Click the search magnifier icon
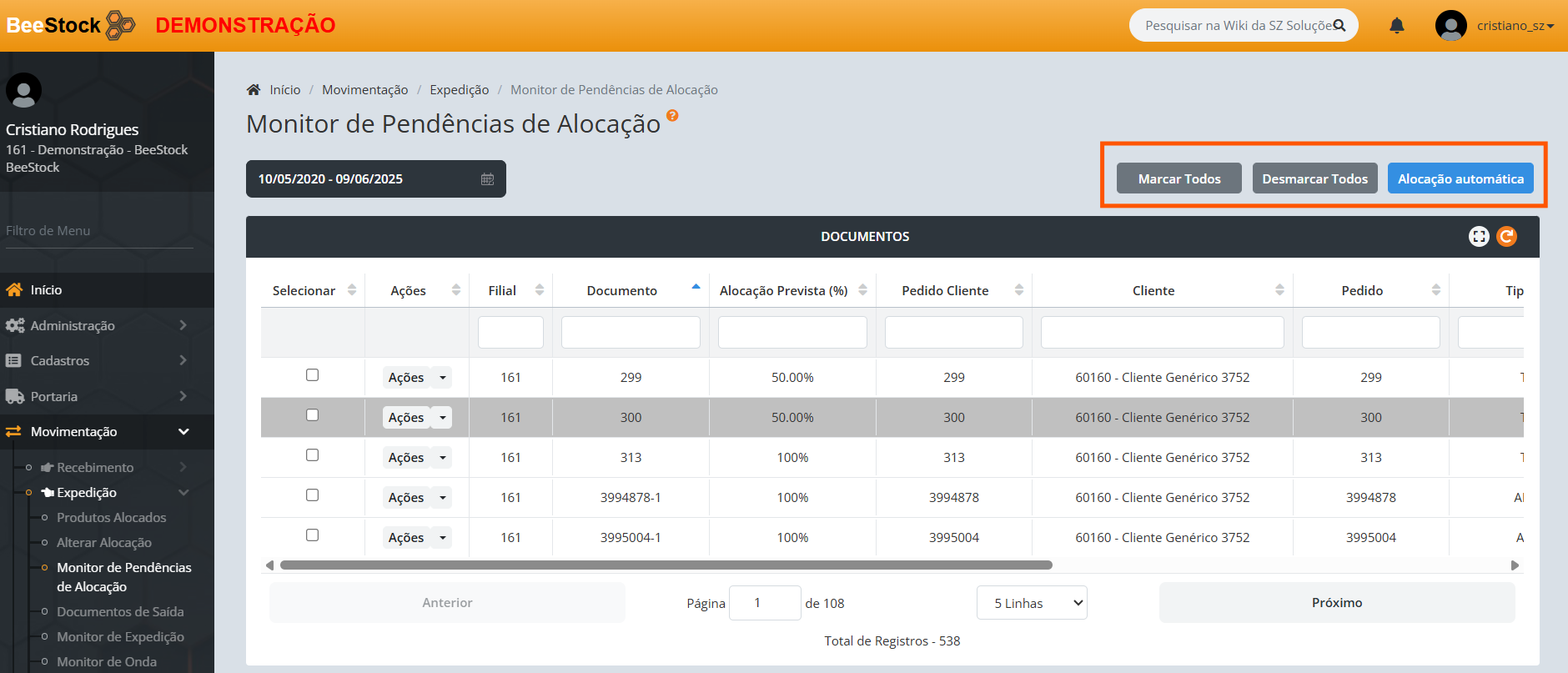Screen dimensions: 1568x673 point(1339,26)
